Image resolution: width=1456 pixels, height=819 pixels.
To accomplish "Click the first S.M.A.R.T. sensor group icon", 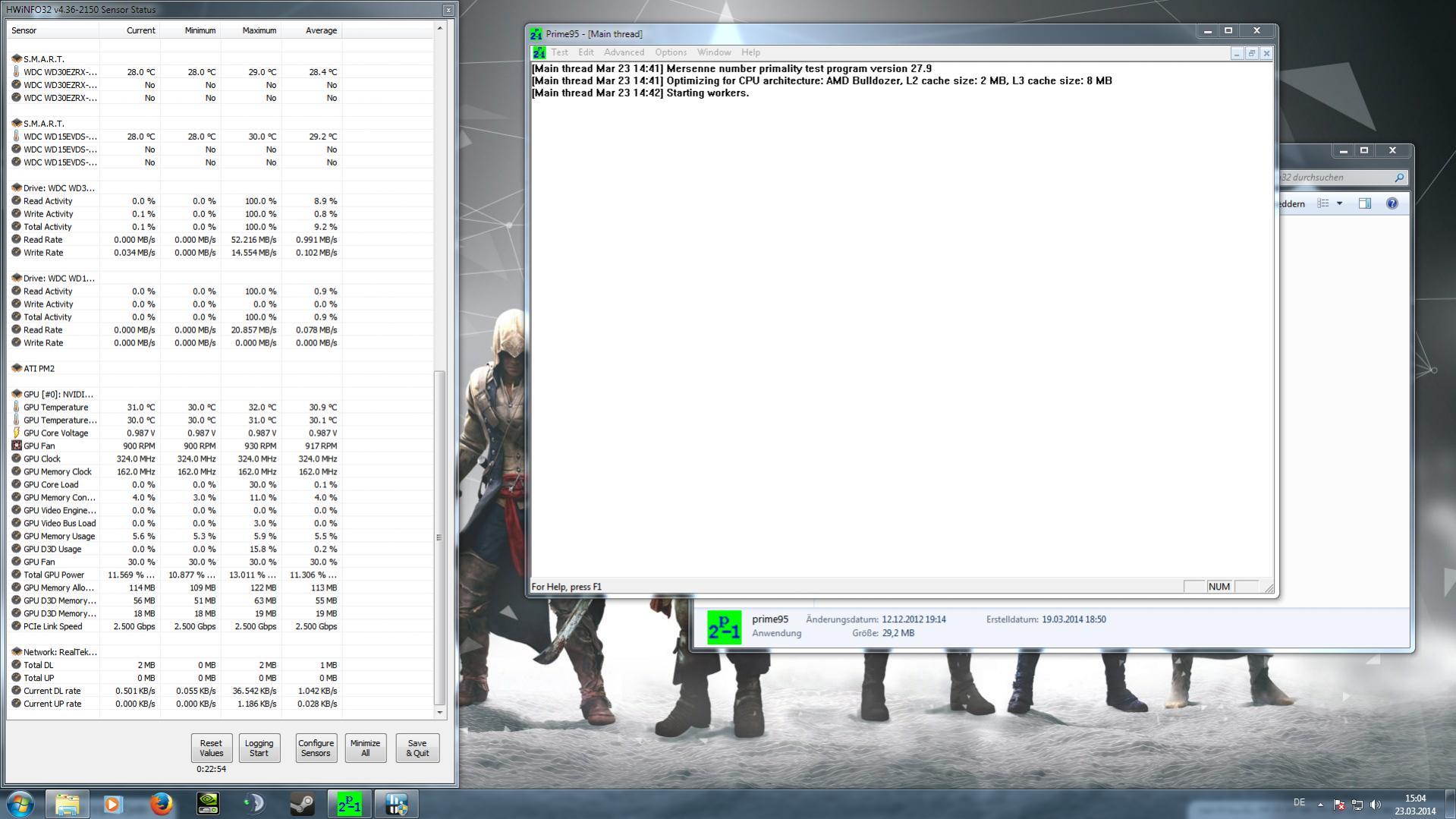I will coord(17,58).
